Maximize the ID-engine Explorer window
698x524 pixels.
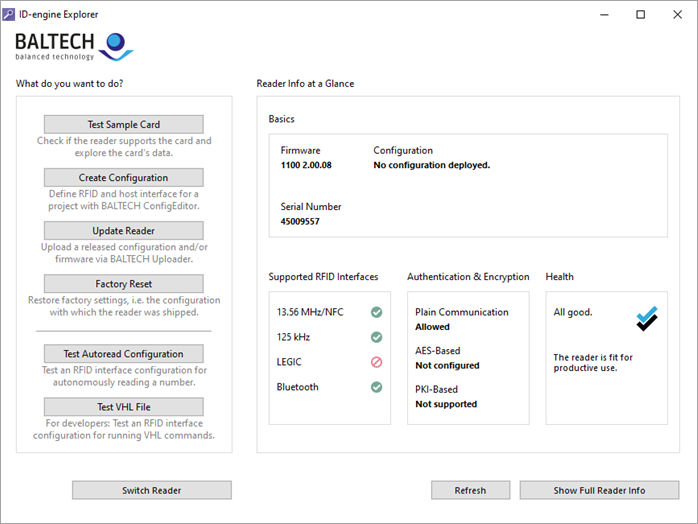click(x=641, y=15)
